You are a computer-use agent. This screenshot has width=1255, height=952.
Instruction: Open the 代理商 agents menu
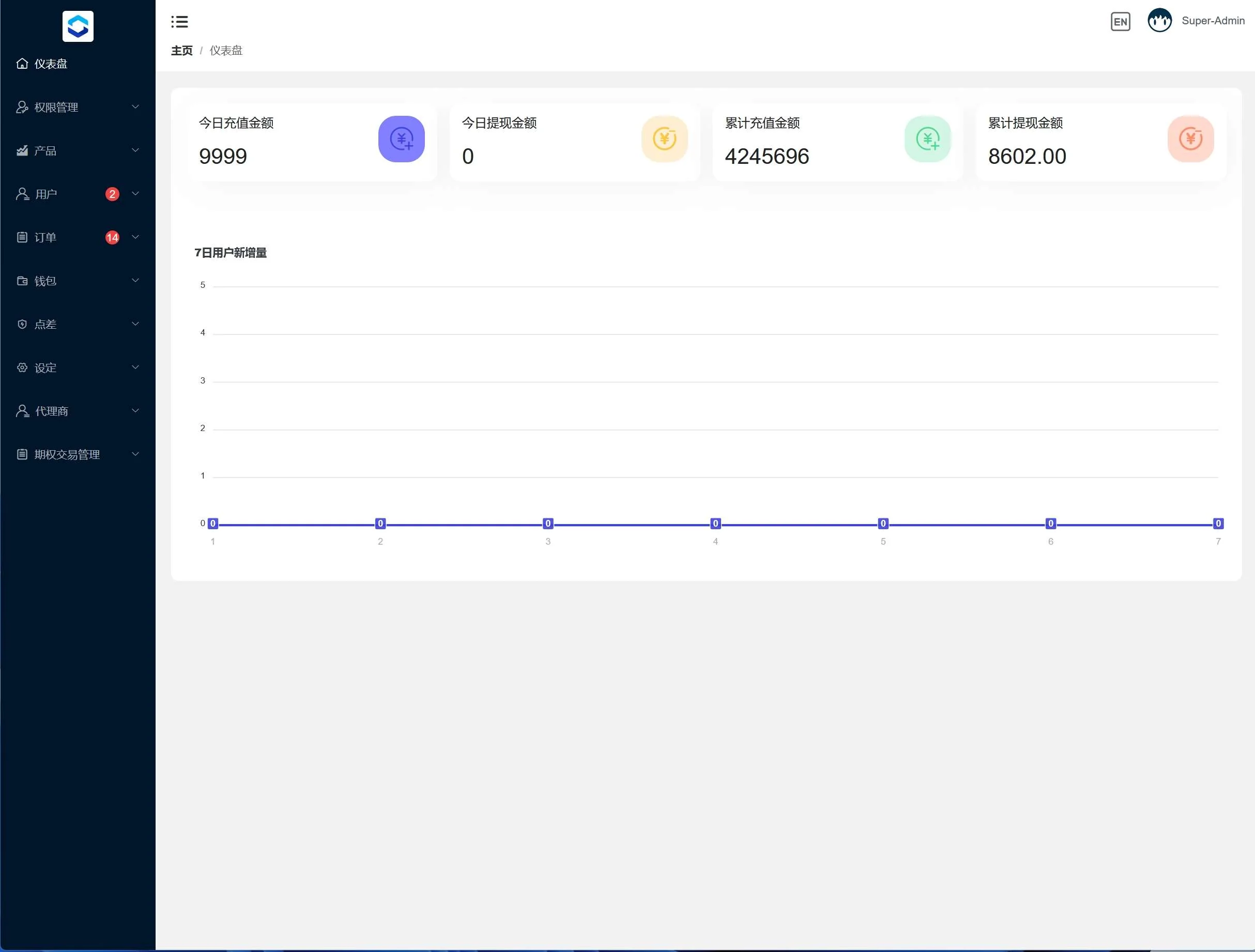51,411
